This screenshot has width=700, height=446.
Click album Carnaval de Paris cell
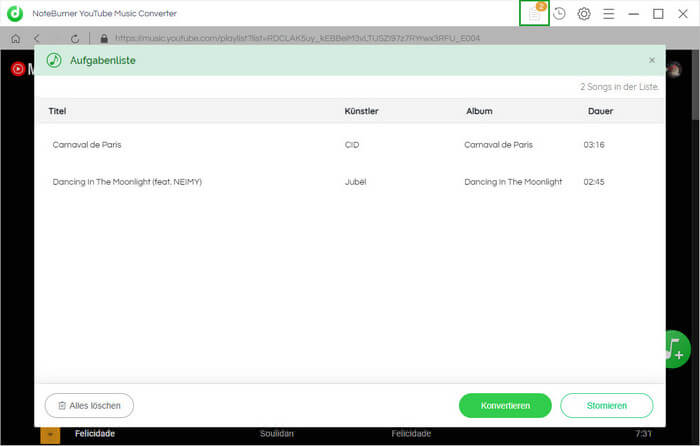tap(498, 145)
